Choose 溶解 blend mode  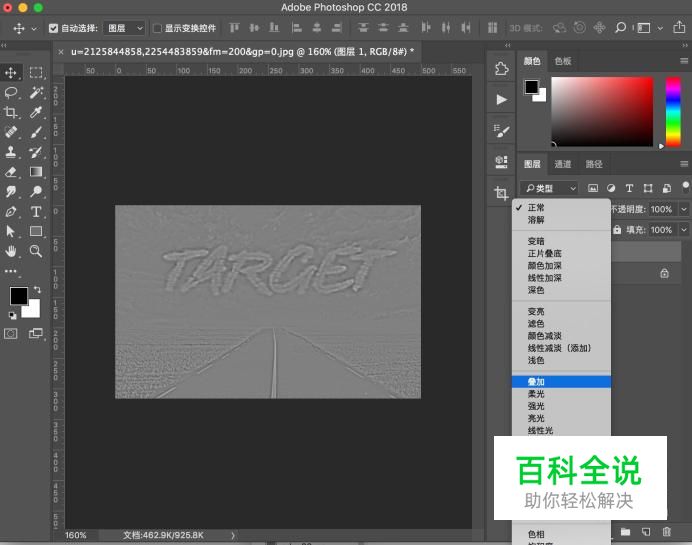click(x=561, y=220)
